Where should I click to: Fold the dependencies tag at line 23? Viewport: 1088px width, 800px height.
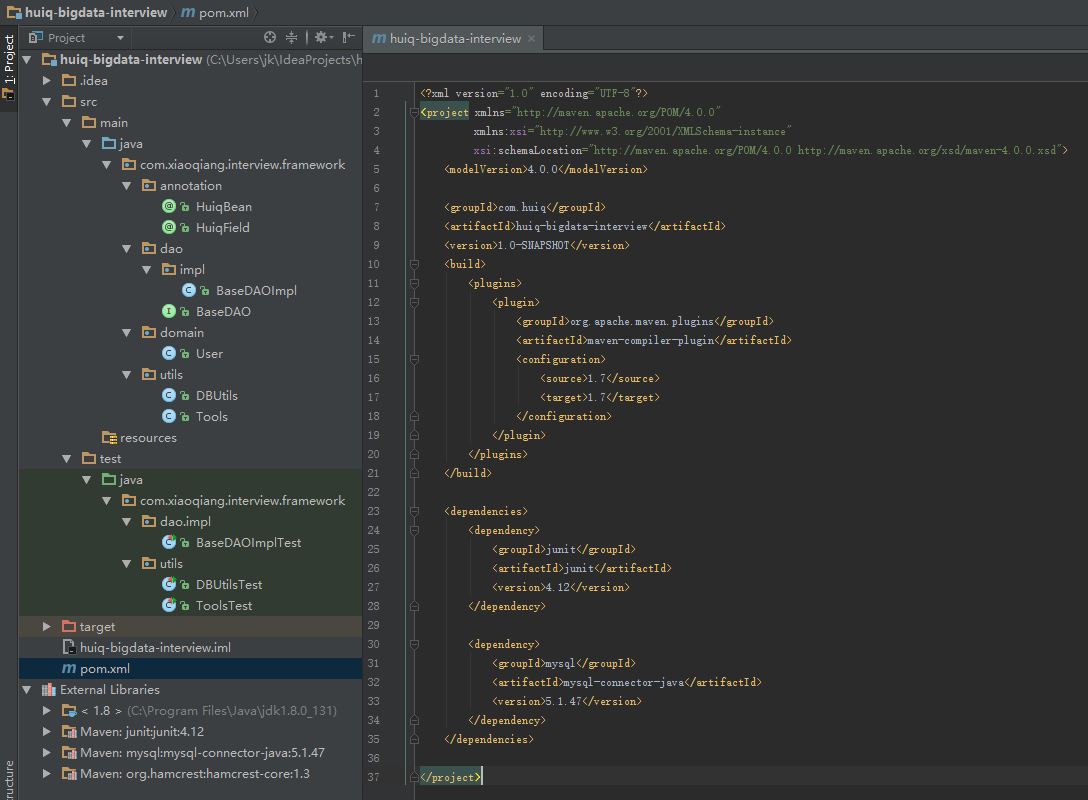point(414,511)
